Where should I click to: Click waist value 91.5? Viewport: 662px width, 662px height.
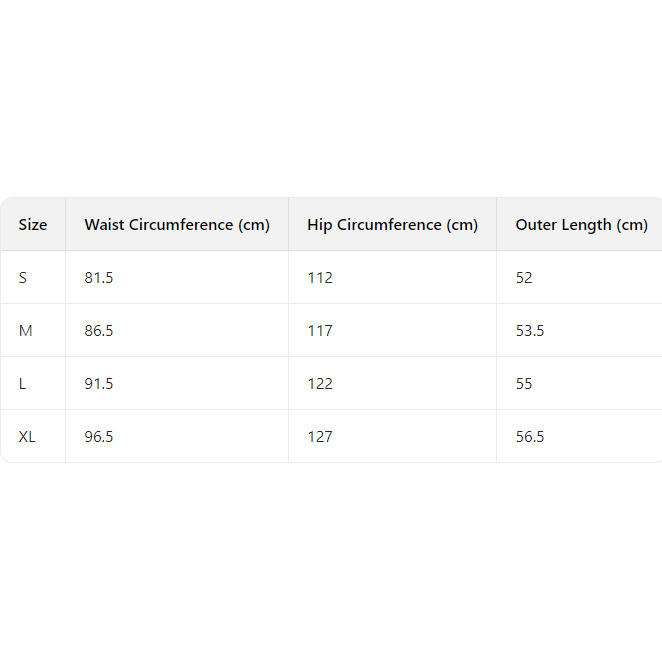coord(99,384)
